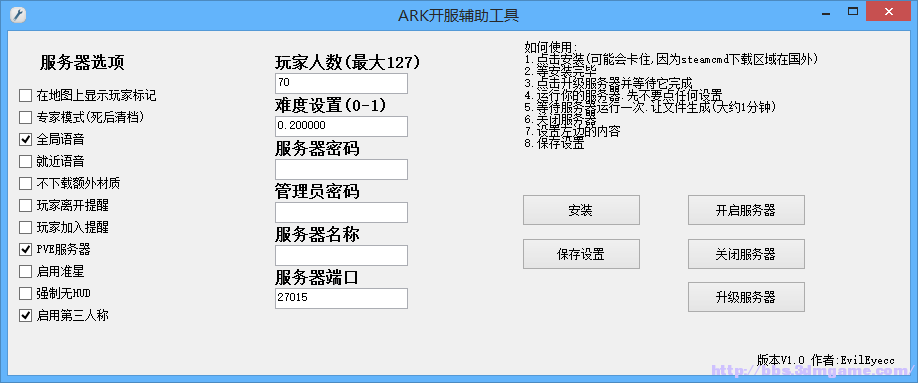Click the 服务器密码 input box
The image size is (918, 383).
pos(341,169)
